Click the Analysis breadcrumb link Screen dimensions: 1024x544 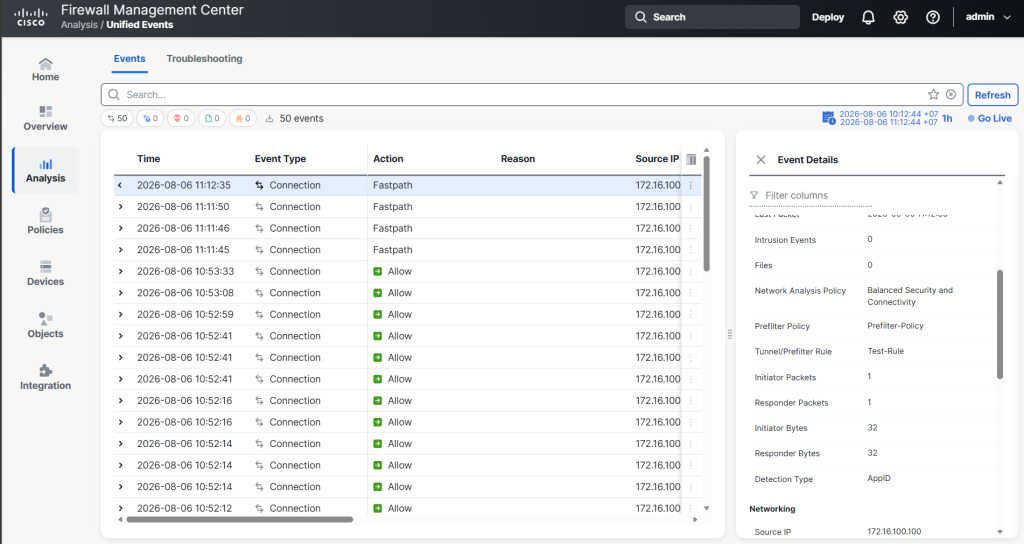tap(79, 25)
